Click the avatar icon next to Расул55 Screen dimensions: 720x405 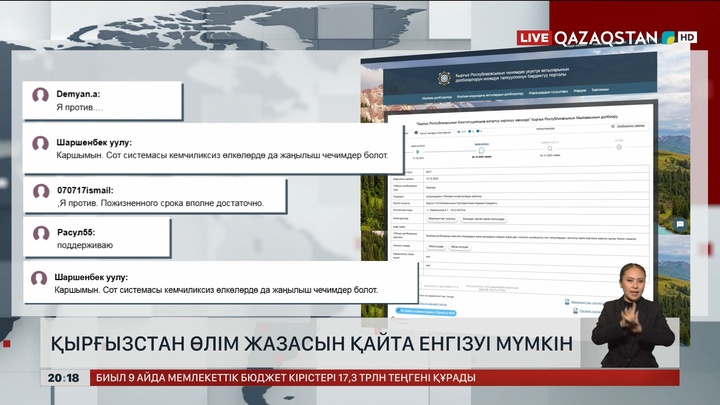(41, 234)
